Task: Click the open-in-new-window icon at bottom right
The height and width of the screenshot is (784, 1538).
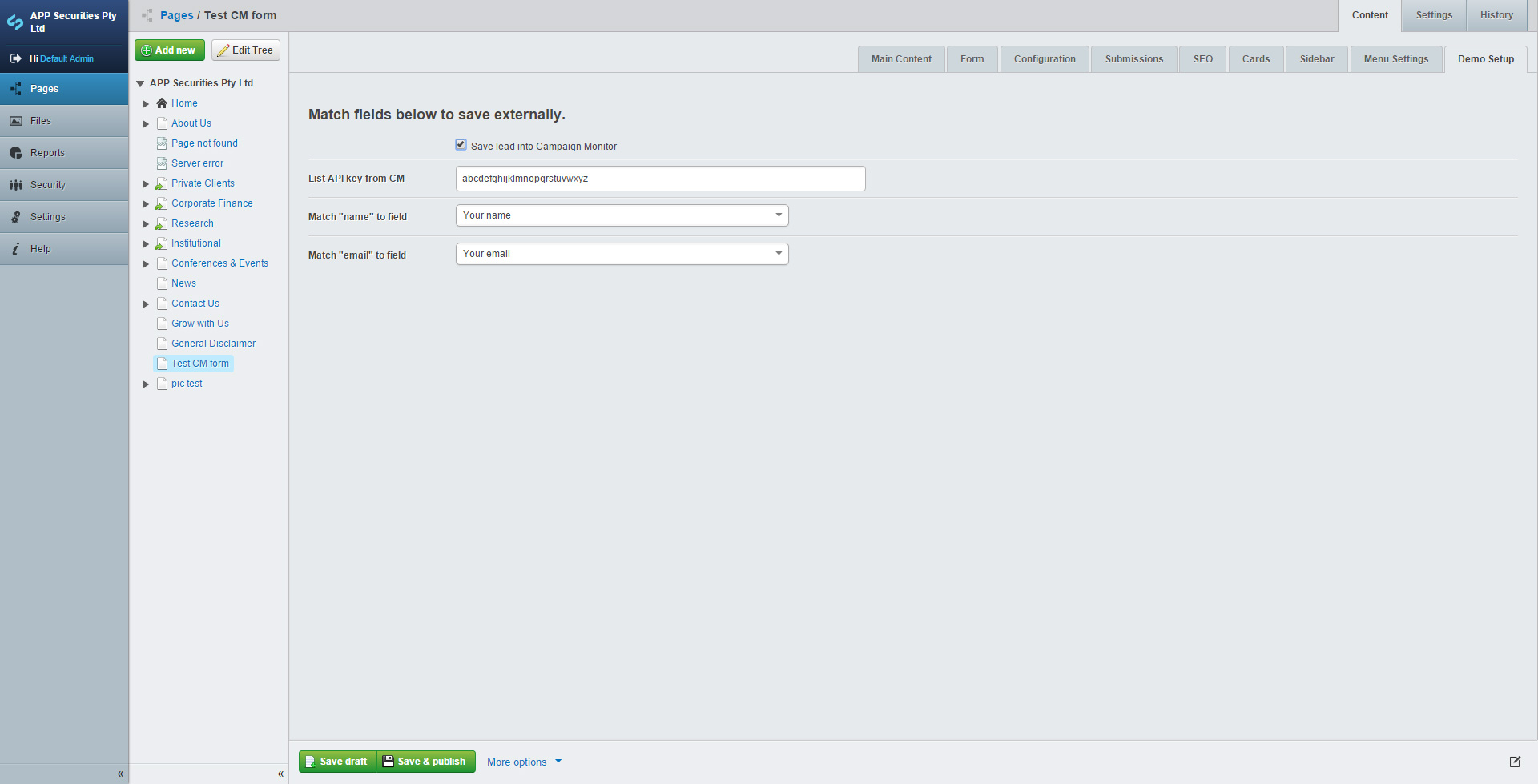Action: [1516, 762]
